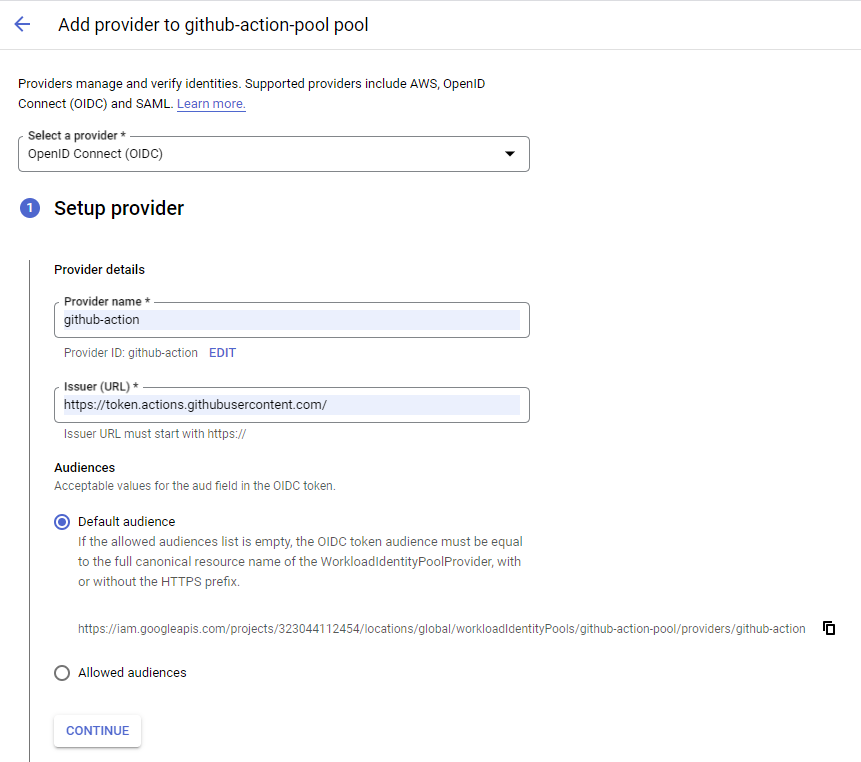Click the step 1 circle icon

pyautogui.click(x=30, y=208)
